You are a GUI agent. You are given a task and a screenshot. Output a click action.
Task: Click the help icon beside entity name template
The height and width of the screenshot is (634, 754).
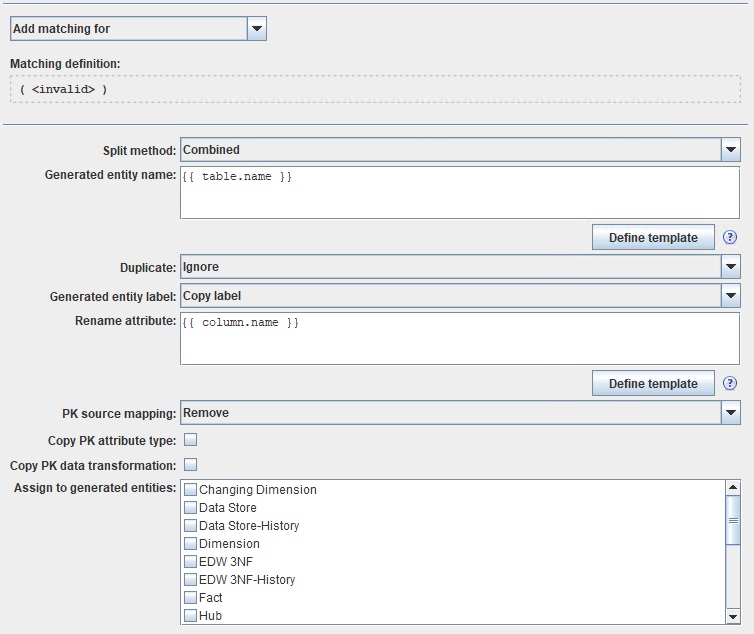point(730,238)
